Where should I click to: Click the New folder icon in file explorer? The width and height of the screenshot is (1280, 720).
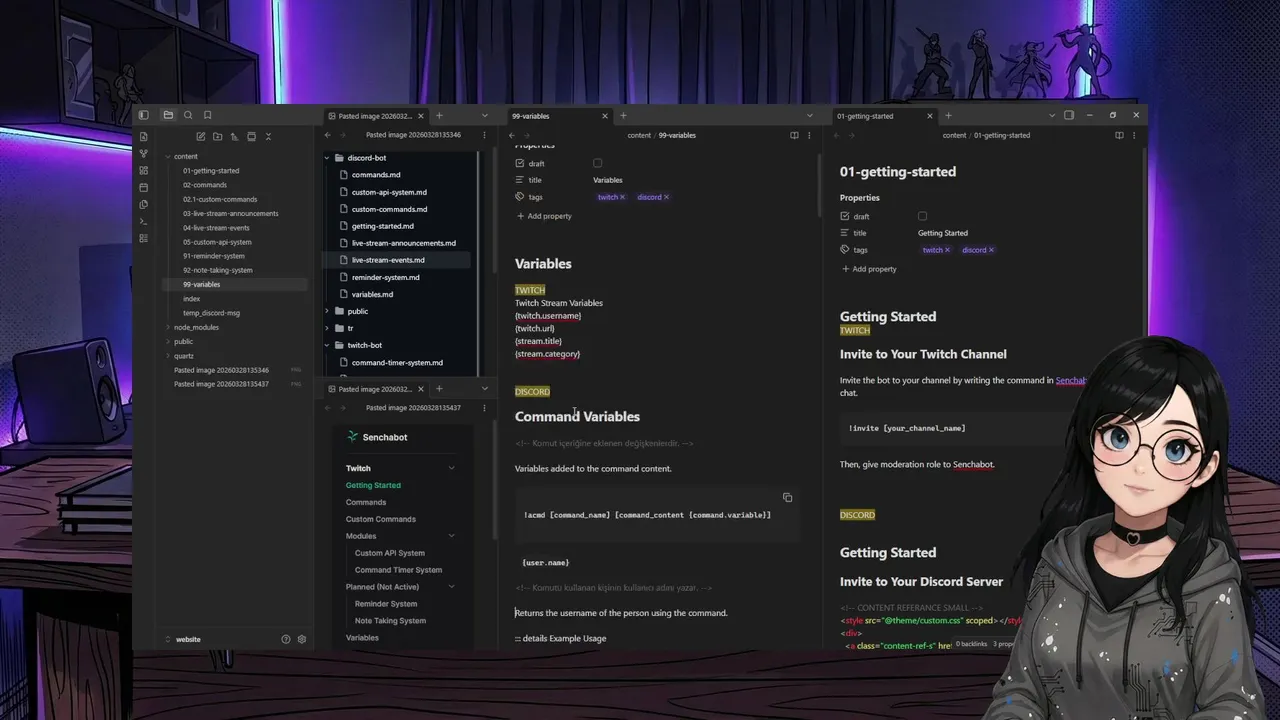pos(217,136)
